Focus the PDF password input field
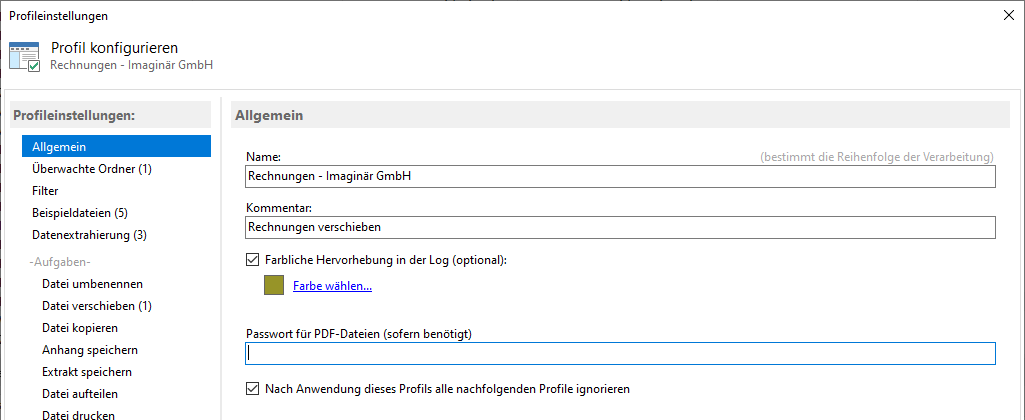1025x420 pixels. pos(620,353)
